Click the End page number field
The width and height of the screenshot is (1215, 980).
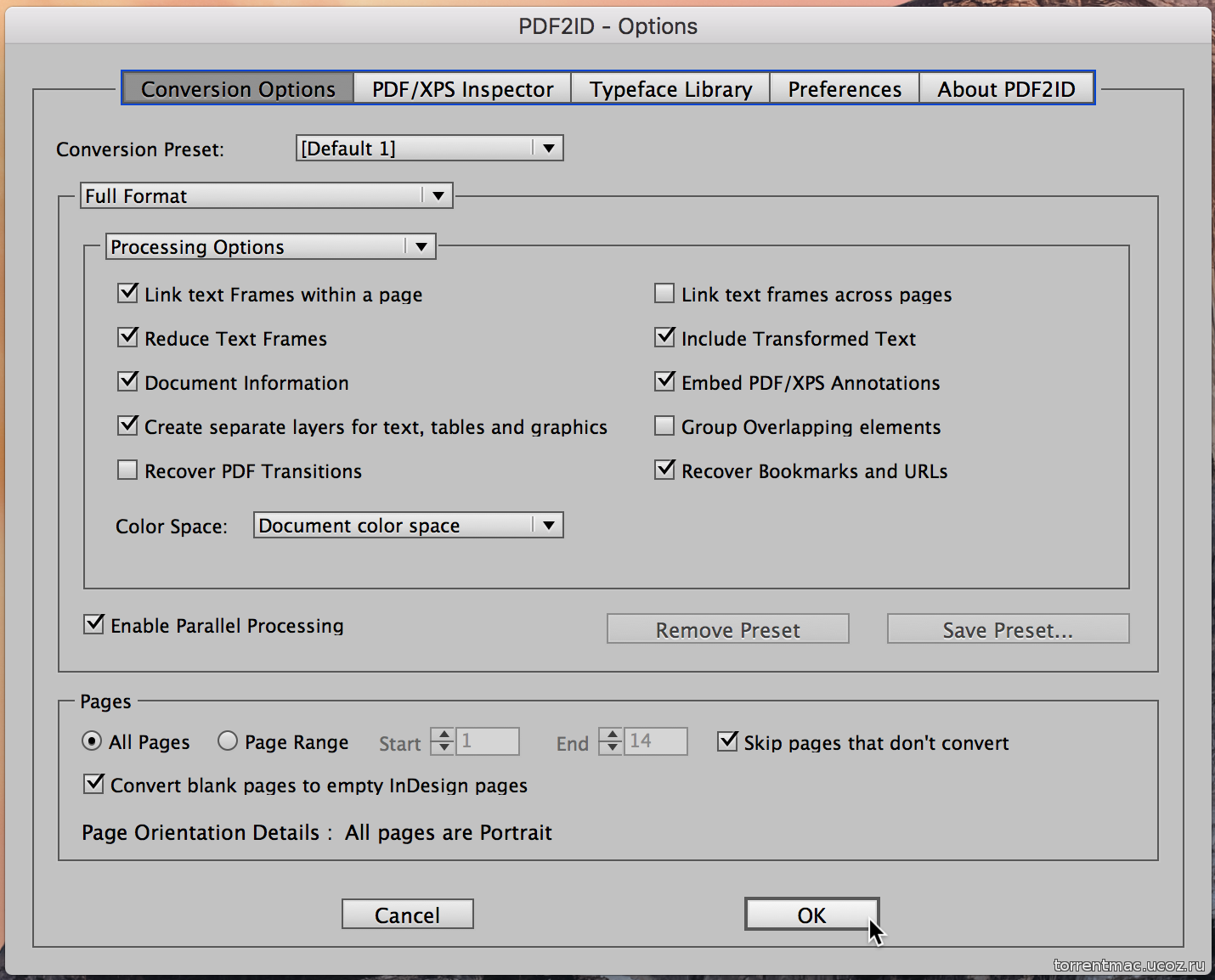point(656,741)
